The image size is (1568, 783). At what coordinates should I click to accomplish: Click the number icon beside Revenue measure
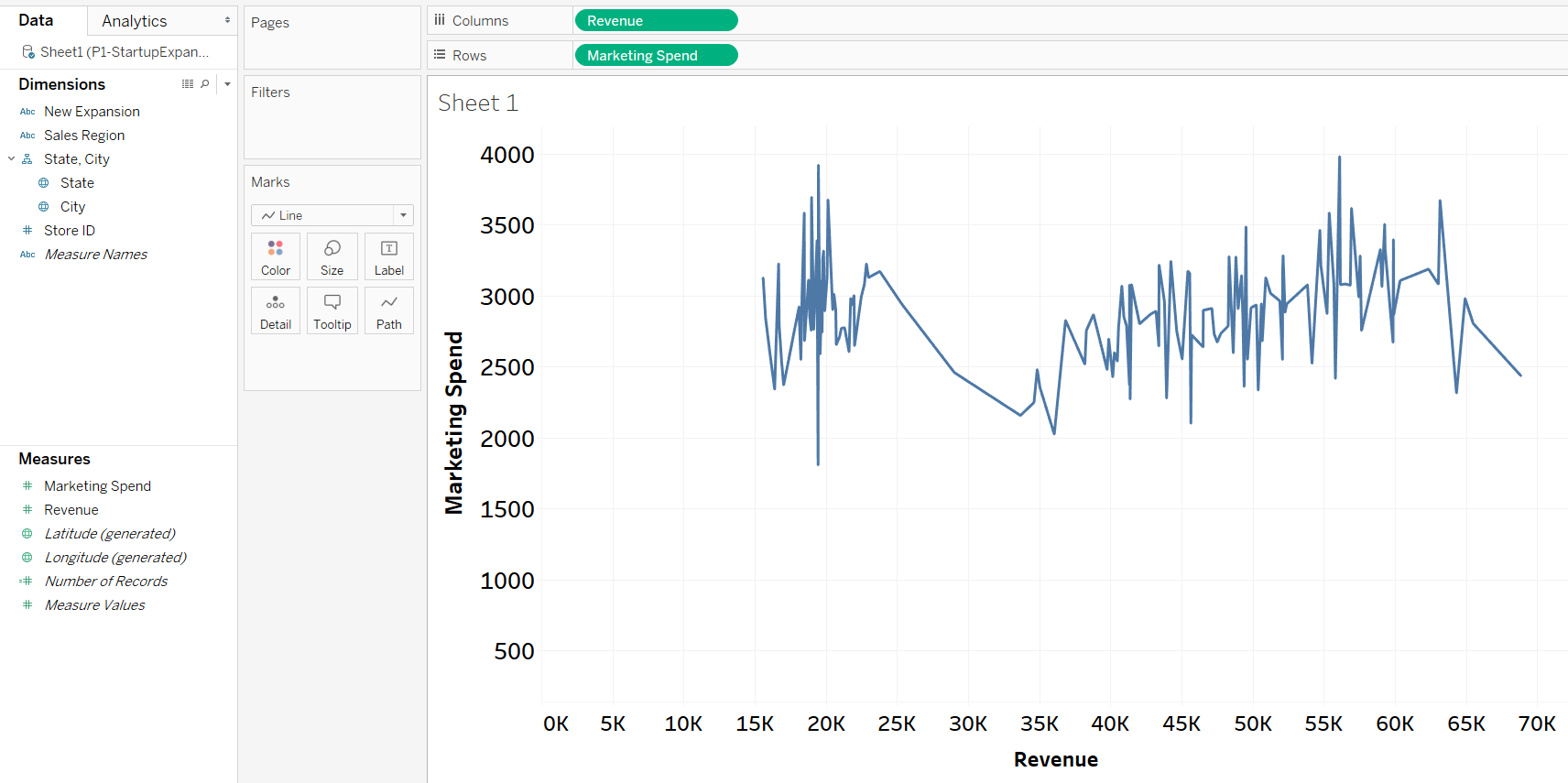[x=27, y=510]
